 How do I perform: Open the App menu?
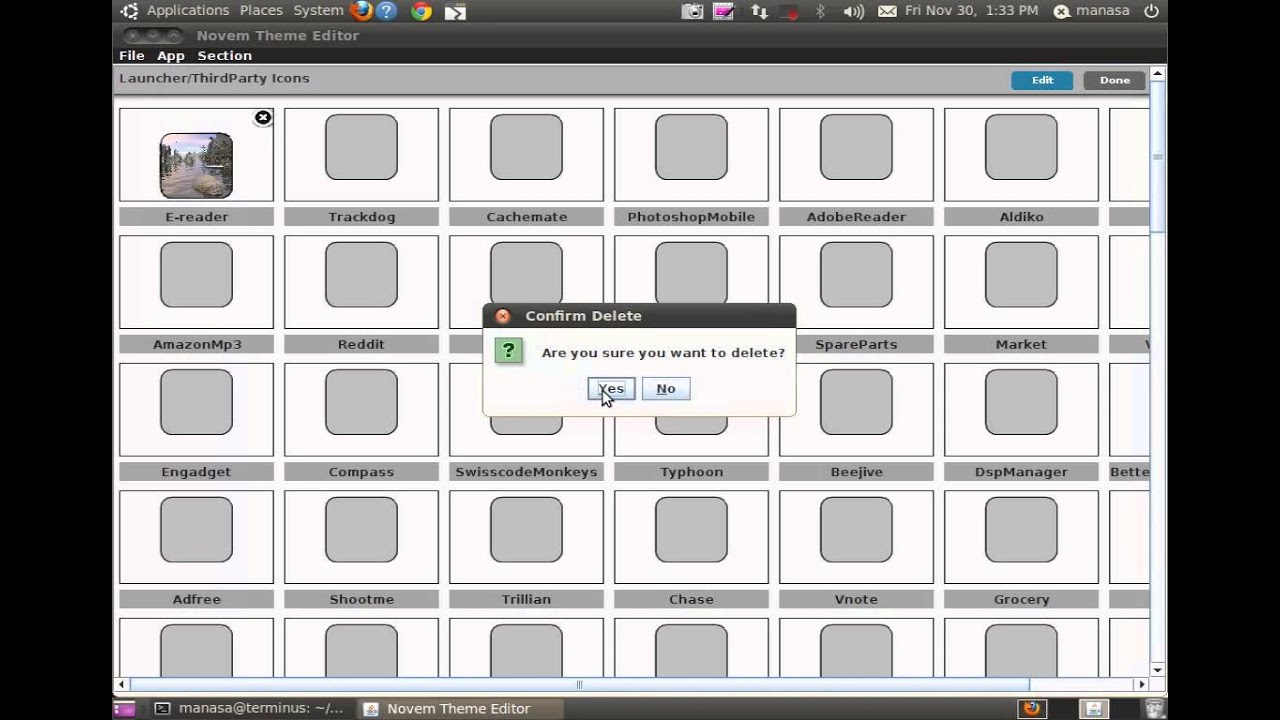click(171, 56)
